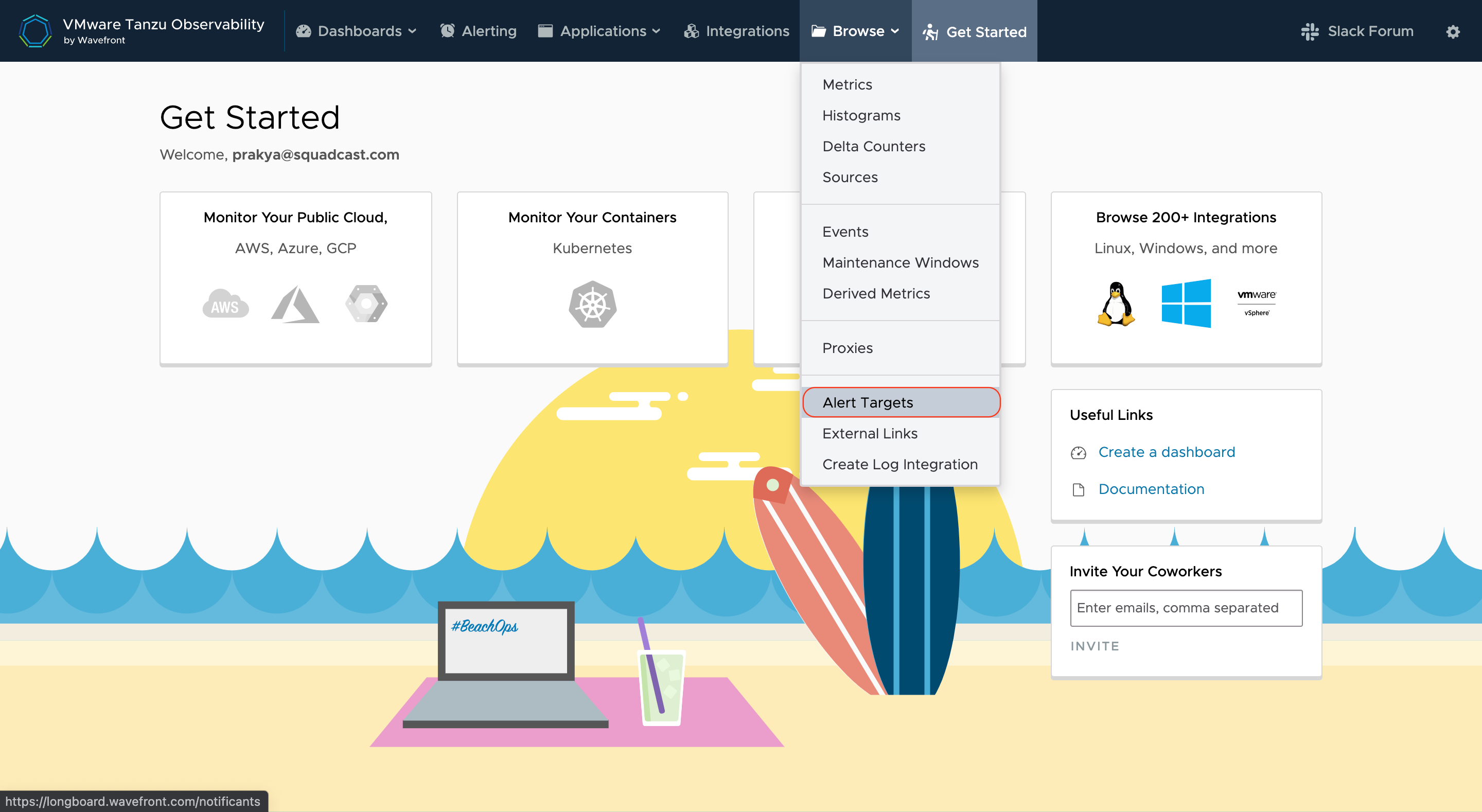Image resolution: width=1482 pixels, height=812 pixels.
Task: Click the coworker emails input field
Action: click(1186, 608)
